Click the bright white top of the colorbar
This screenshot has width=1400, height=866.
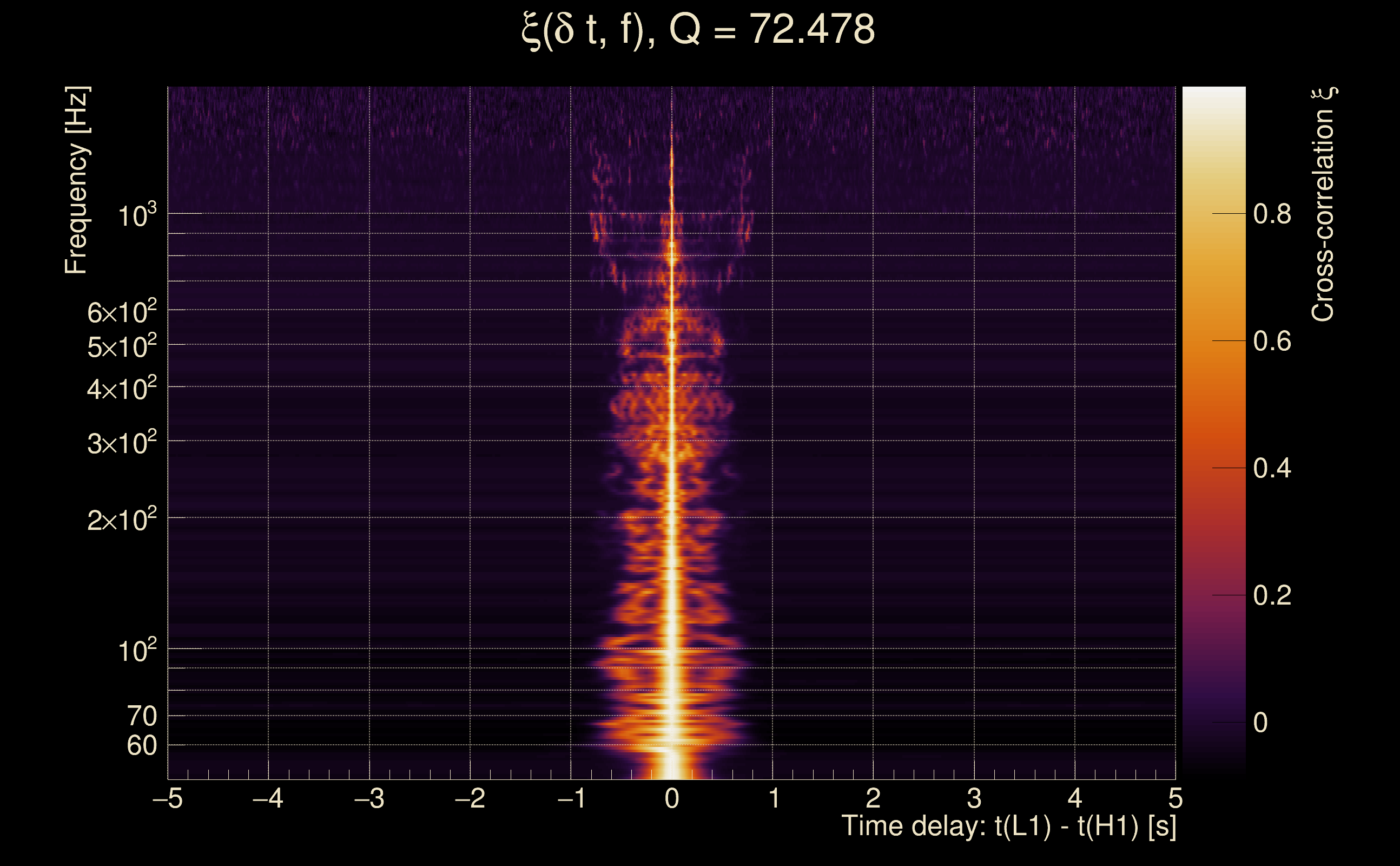1214,97
